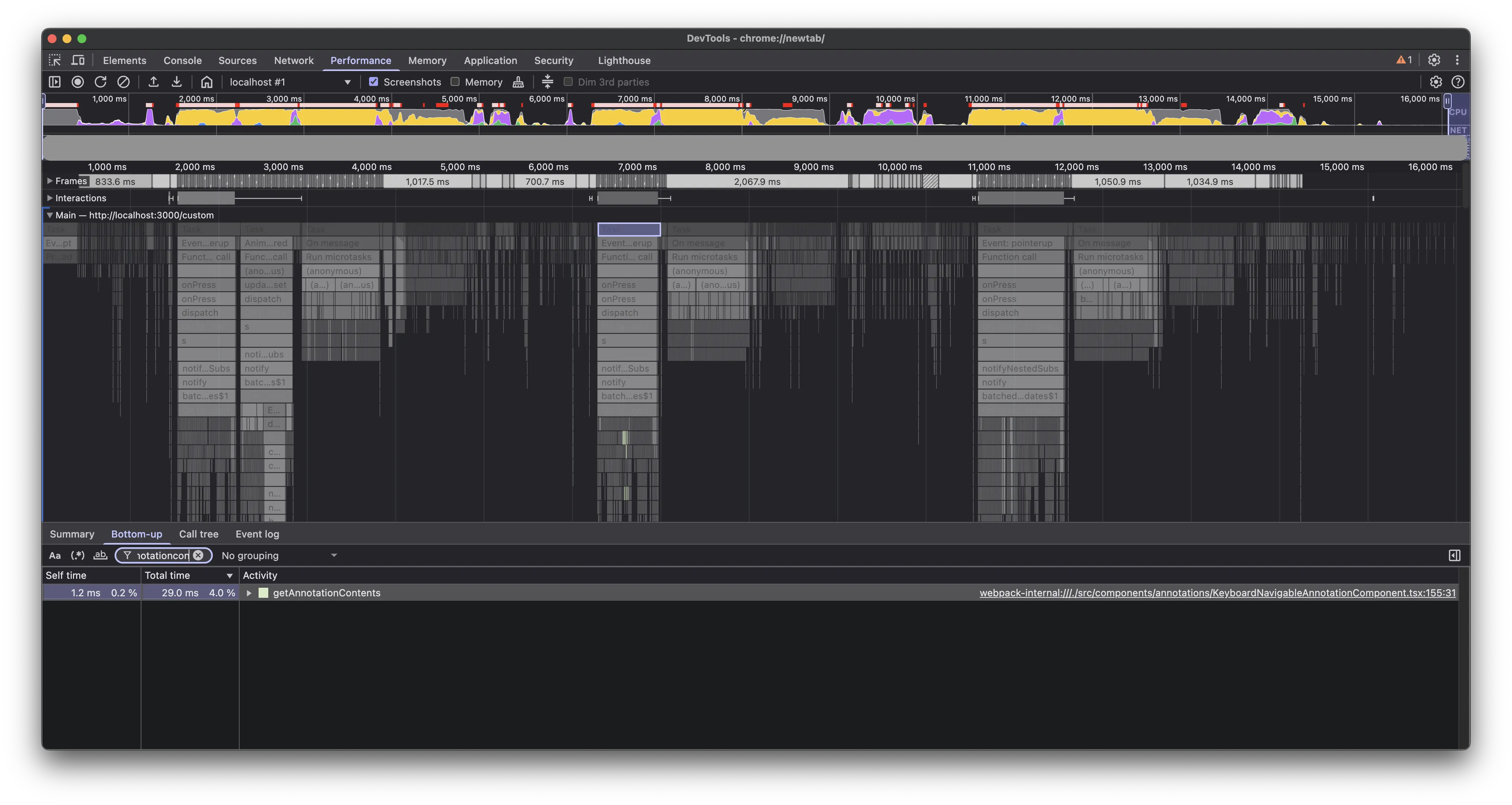Click the home landing page icon
This screenshot has height=805, width=1512.
pos(206,82)
